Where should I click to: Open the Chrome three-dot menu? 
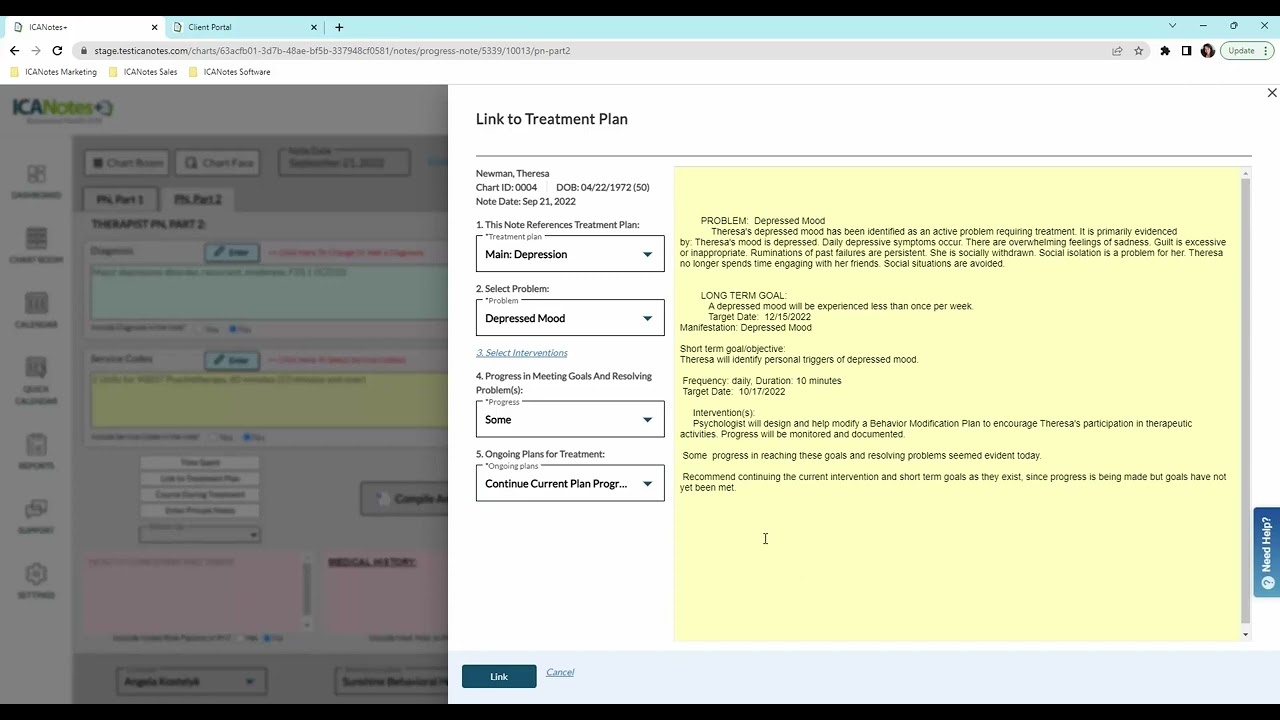1266,50
